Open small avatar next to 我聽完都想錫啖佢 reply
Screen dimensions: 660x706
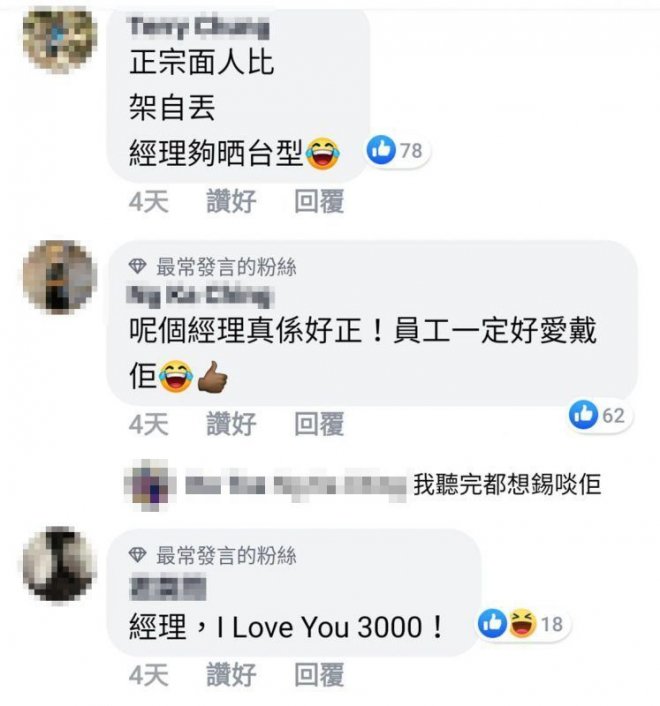152,485
